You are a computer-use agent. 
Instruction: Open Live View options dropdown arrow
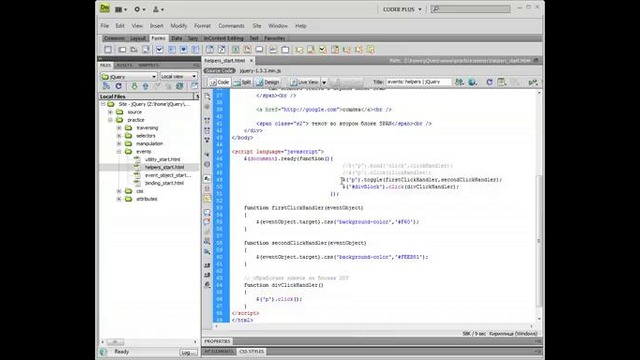(x=324, y=82)
